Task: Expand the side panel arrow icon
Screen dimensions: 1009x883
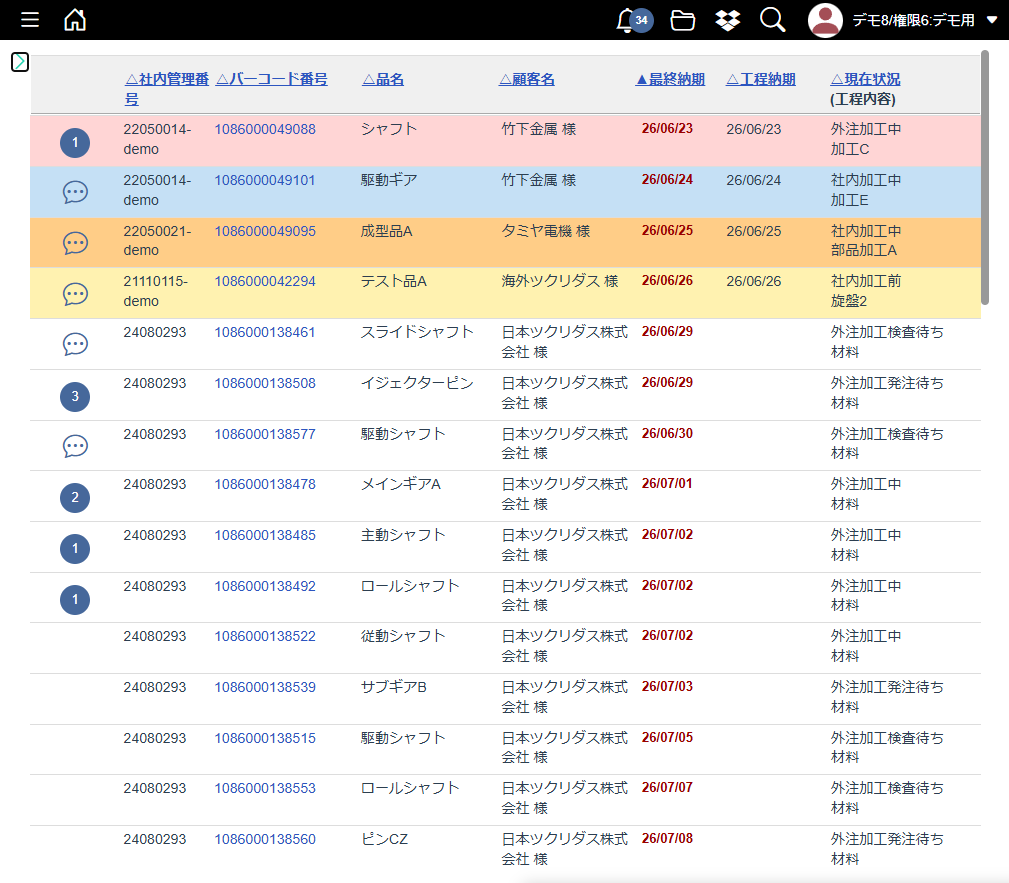Action: tap(20, 62)
